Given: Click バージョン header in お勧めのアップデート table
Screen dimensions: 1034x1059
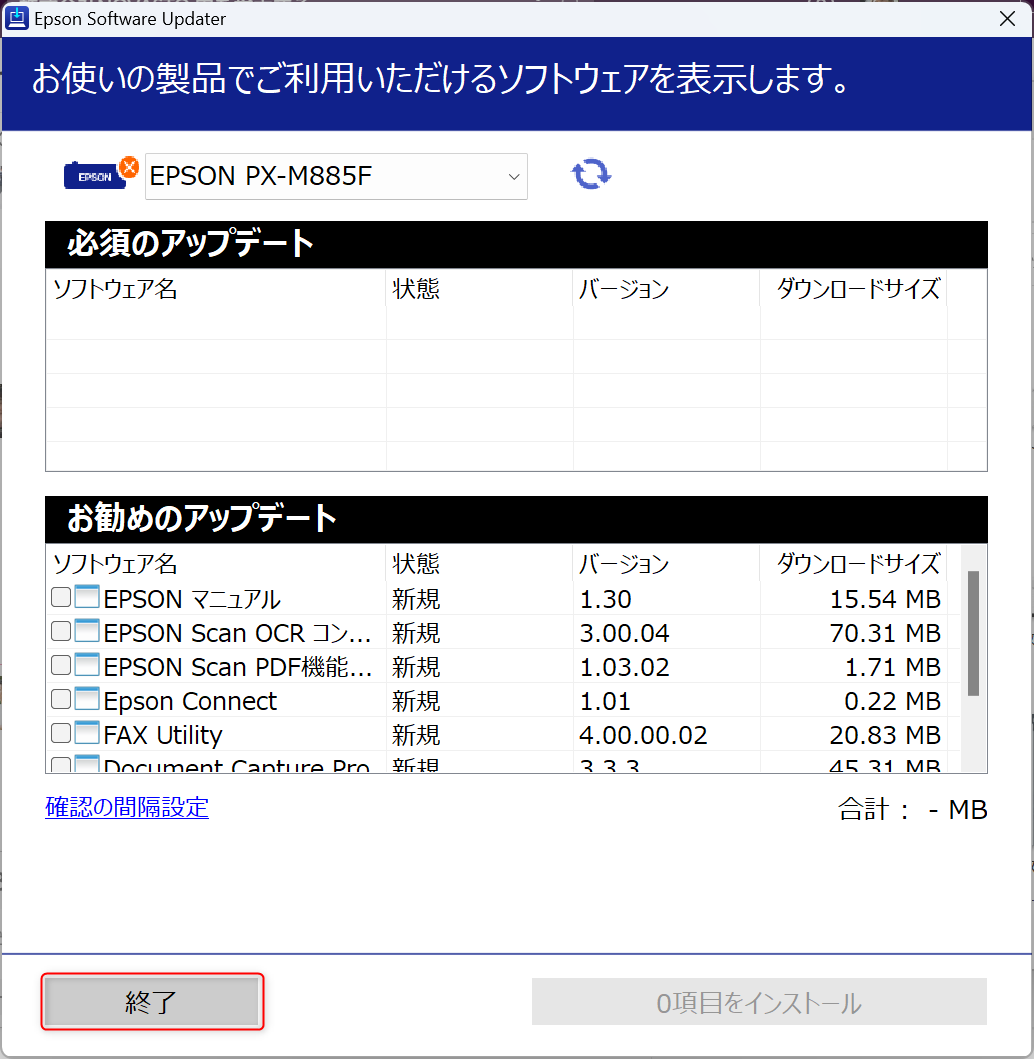Looking at the screenshot, I should [x=624, y=564].
